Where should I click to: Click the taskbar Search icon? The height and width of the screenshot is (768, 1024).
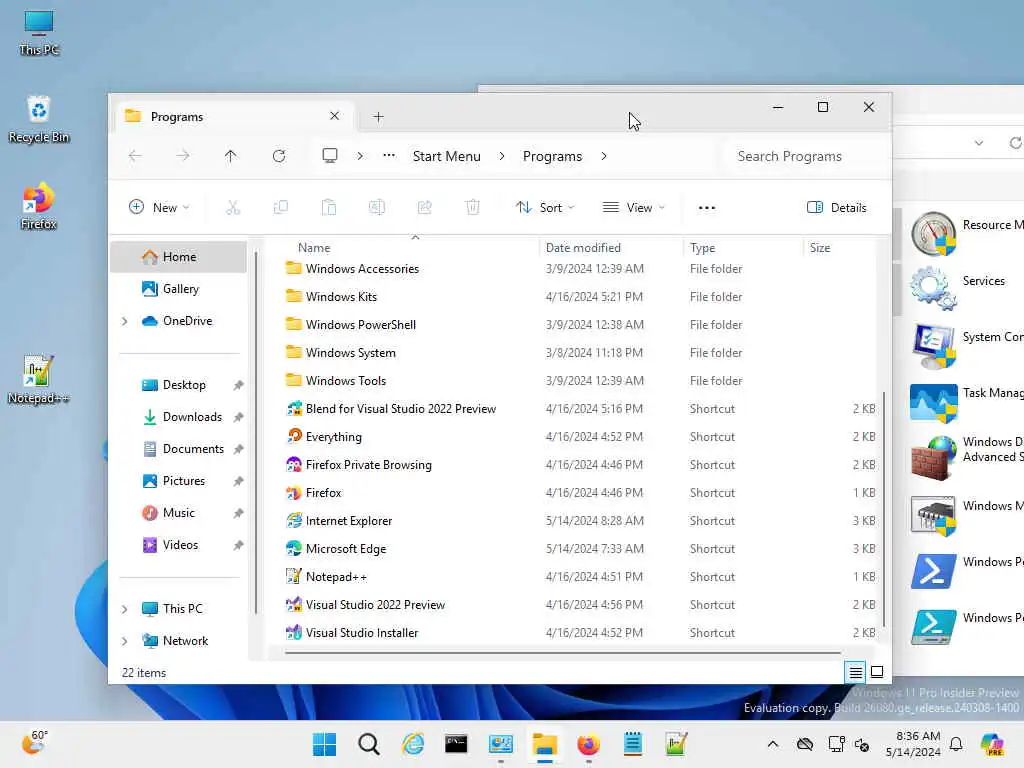[368, 744]
